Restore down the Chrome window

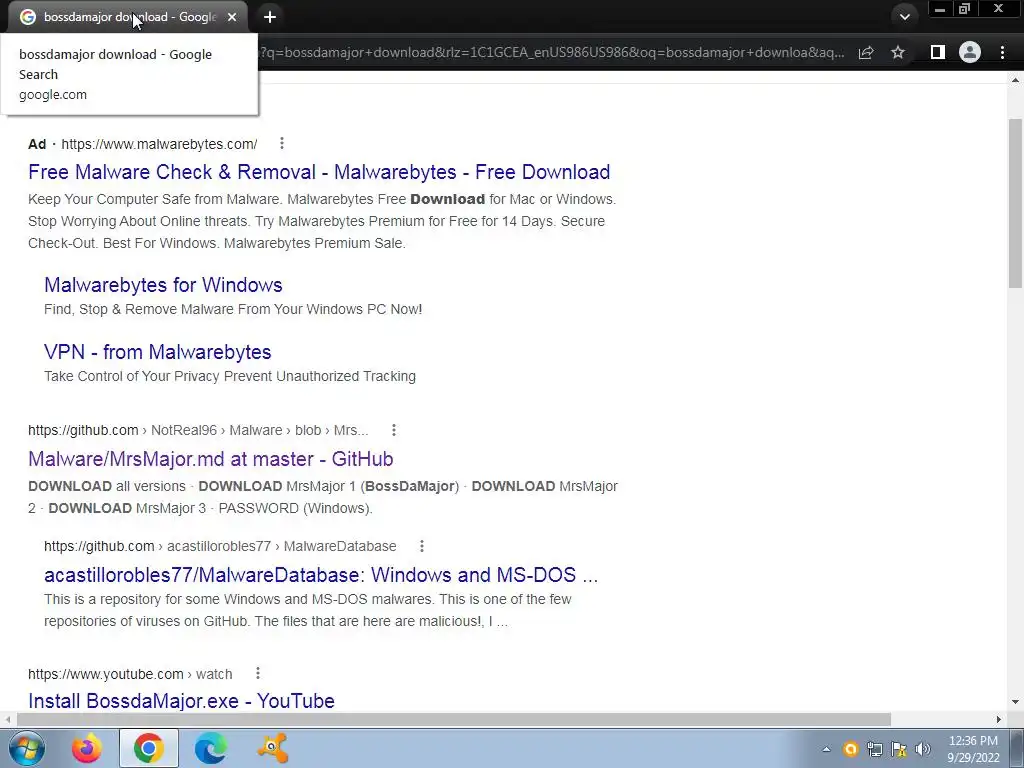pos(965,9)
